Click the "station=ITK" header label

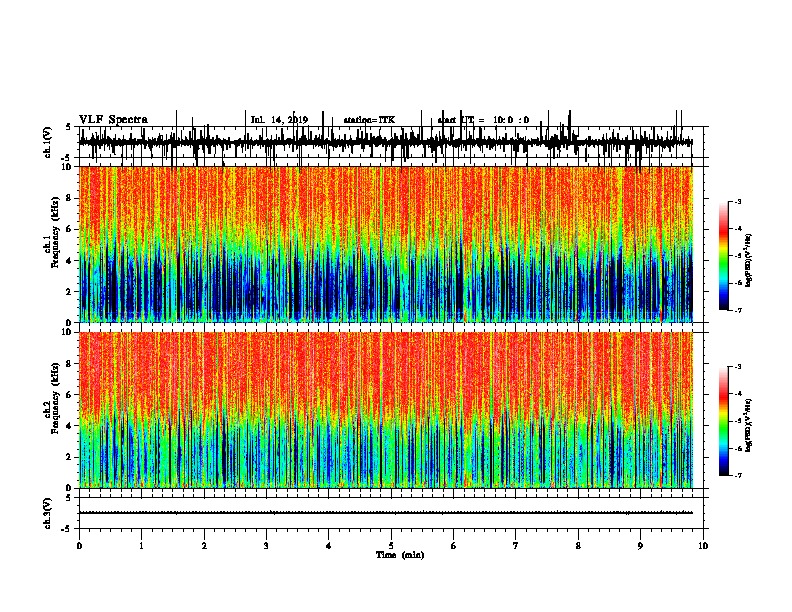click(369, 120)
